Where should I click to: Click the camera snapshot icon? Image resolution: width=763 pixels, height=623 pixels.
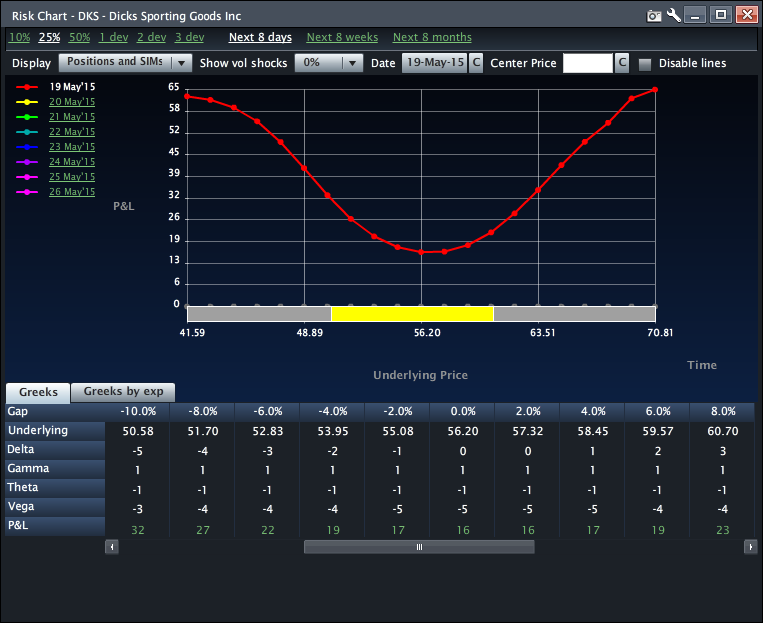tap(654, 15)
